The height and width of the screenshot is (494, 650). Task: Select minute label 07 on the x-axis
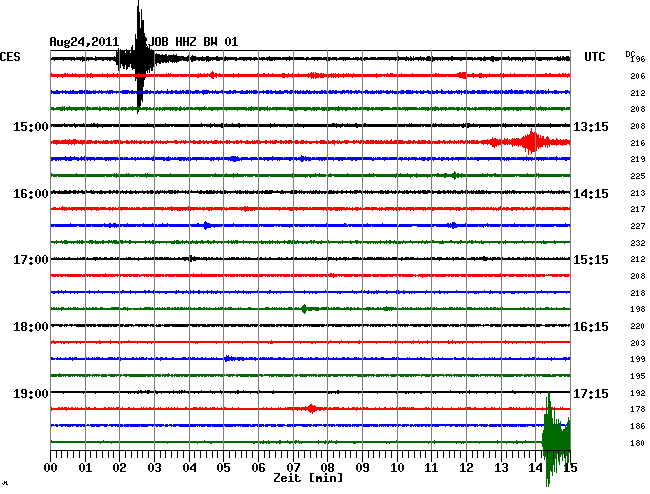coord(293,468)
